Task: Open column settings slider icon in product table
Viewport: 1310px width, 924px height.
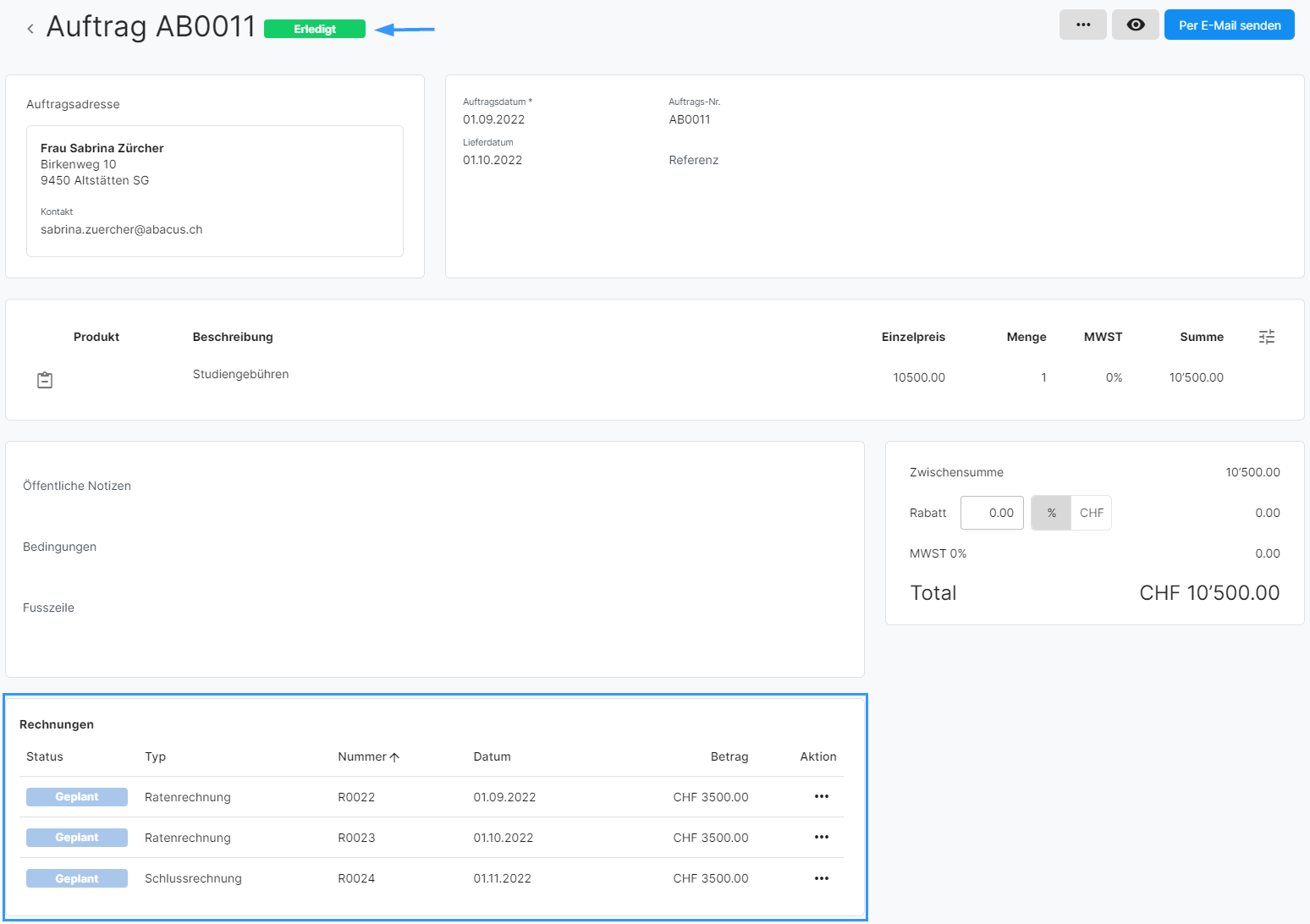Action: [1266, 337]
